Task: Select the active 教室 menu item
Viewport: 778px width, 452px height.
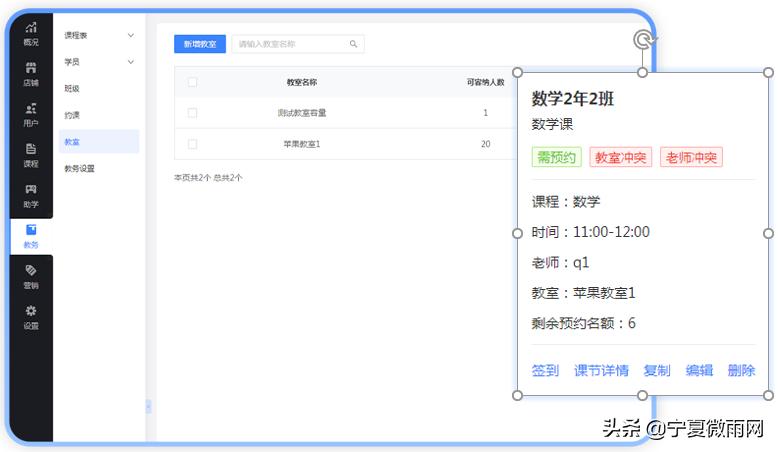Action: [x=99, y=142]
